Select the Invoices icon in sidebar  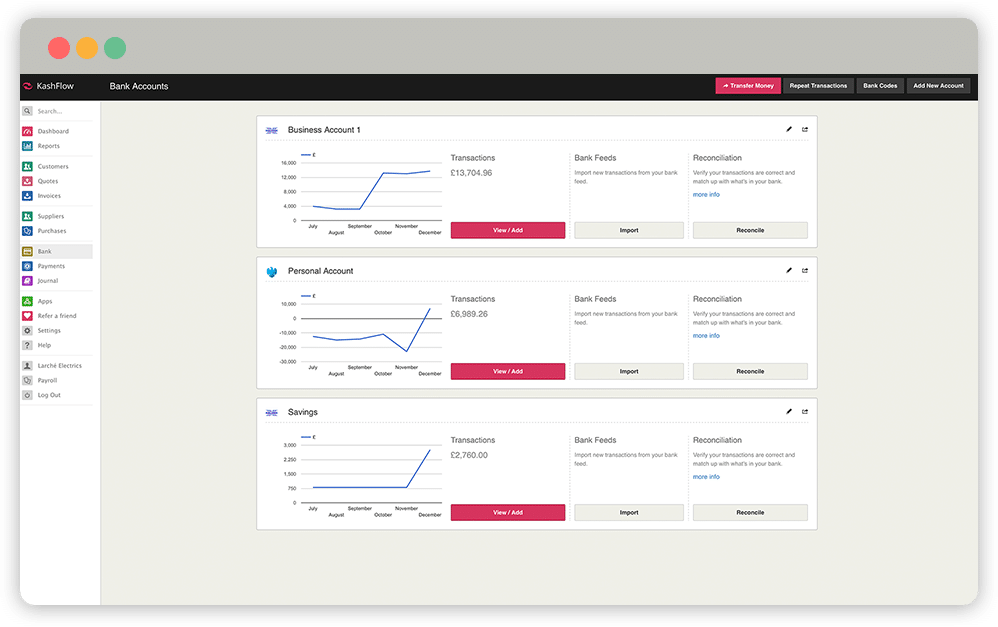pos(28,196)
